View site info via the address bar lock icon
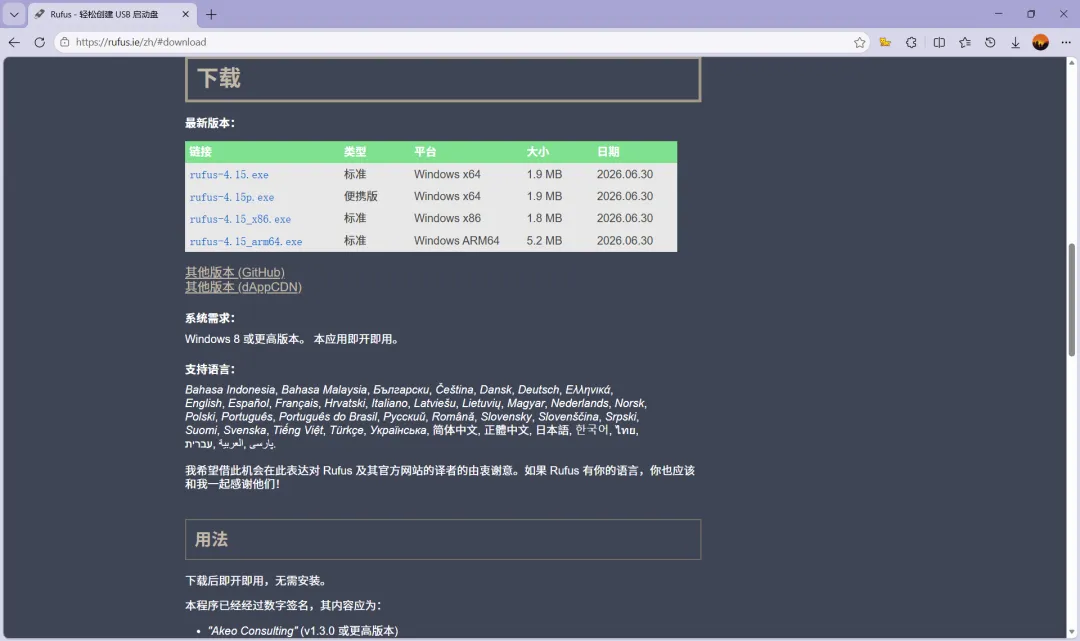Screen dimensions: 1080x641 [x=64, y=42]
